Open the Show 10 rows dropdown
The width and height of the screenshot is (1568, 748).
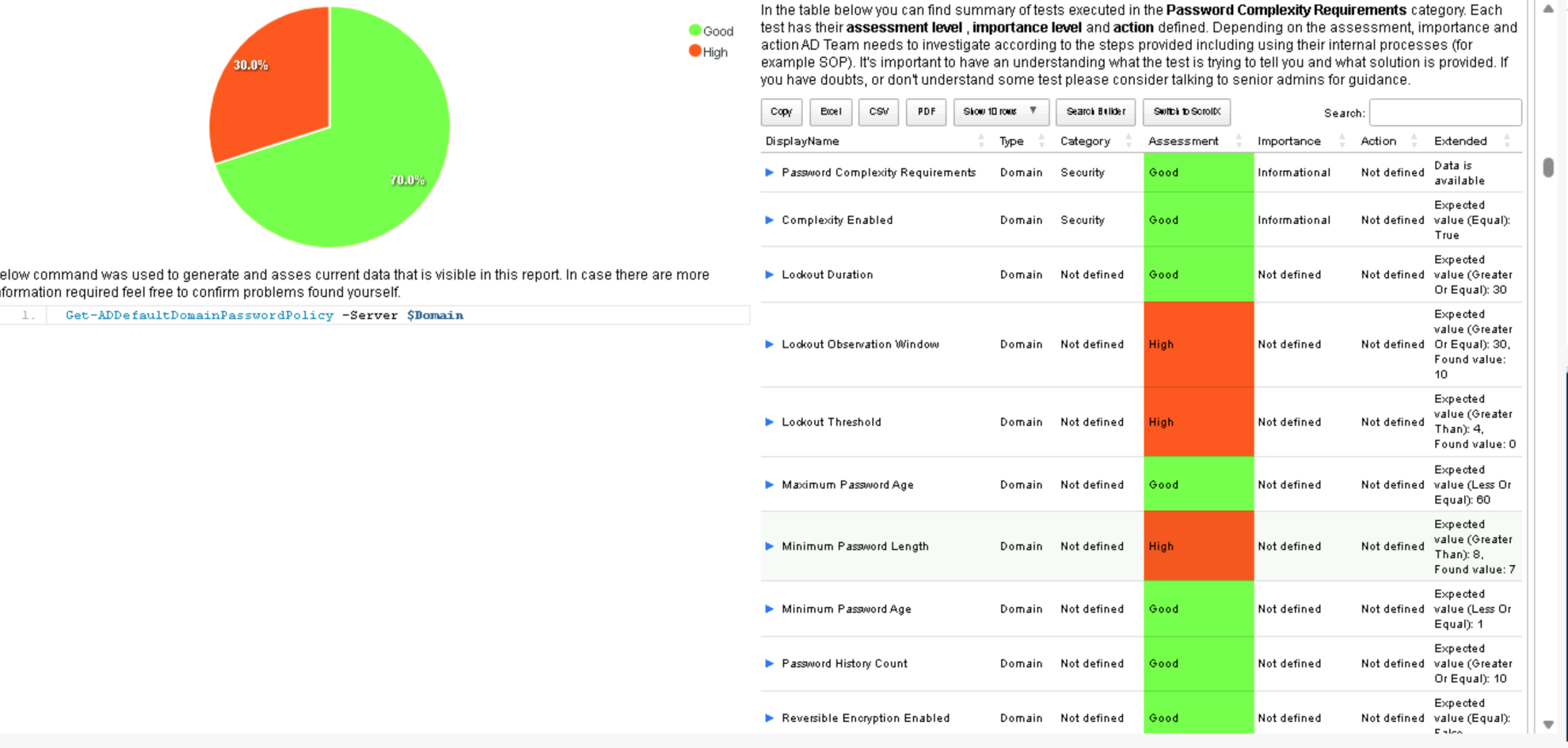[1000, 111]
